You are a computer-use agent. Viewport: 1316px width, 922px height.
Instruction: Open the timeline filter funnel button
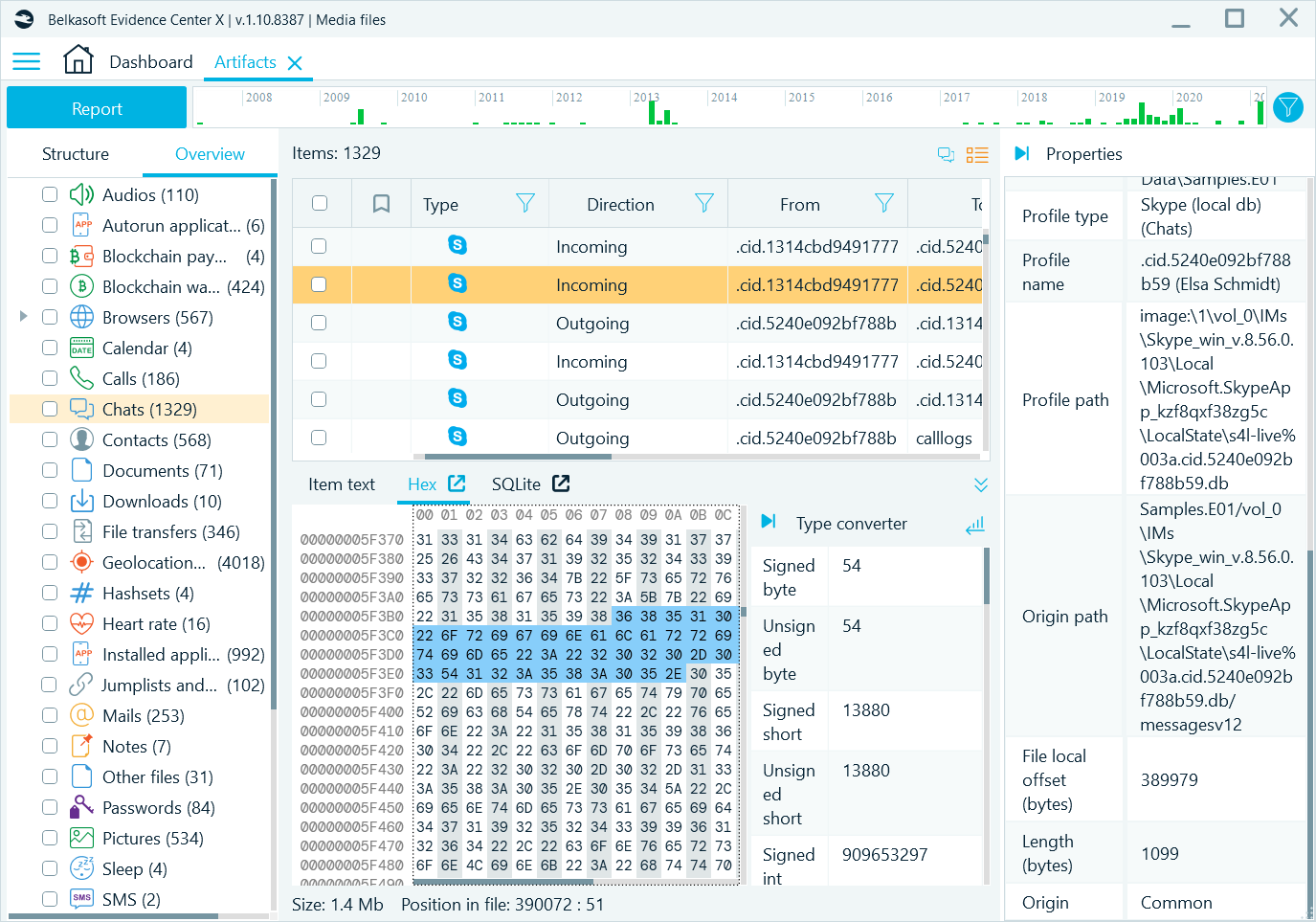click(x=1288, y=107)
